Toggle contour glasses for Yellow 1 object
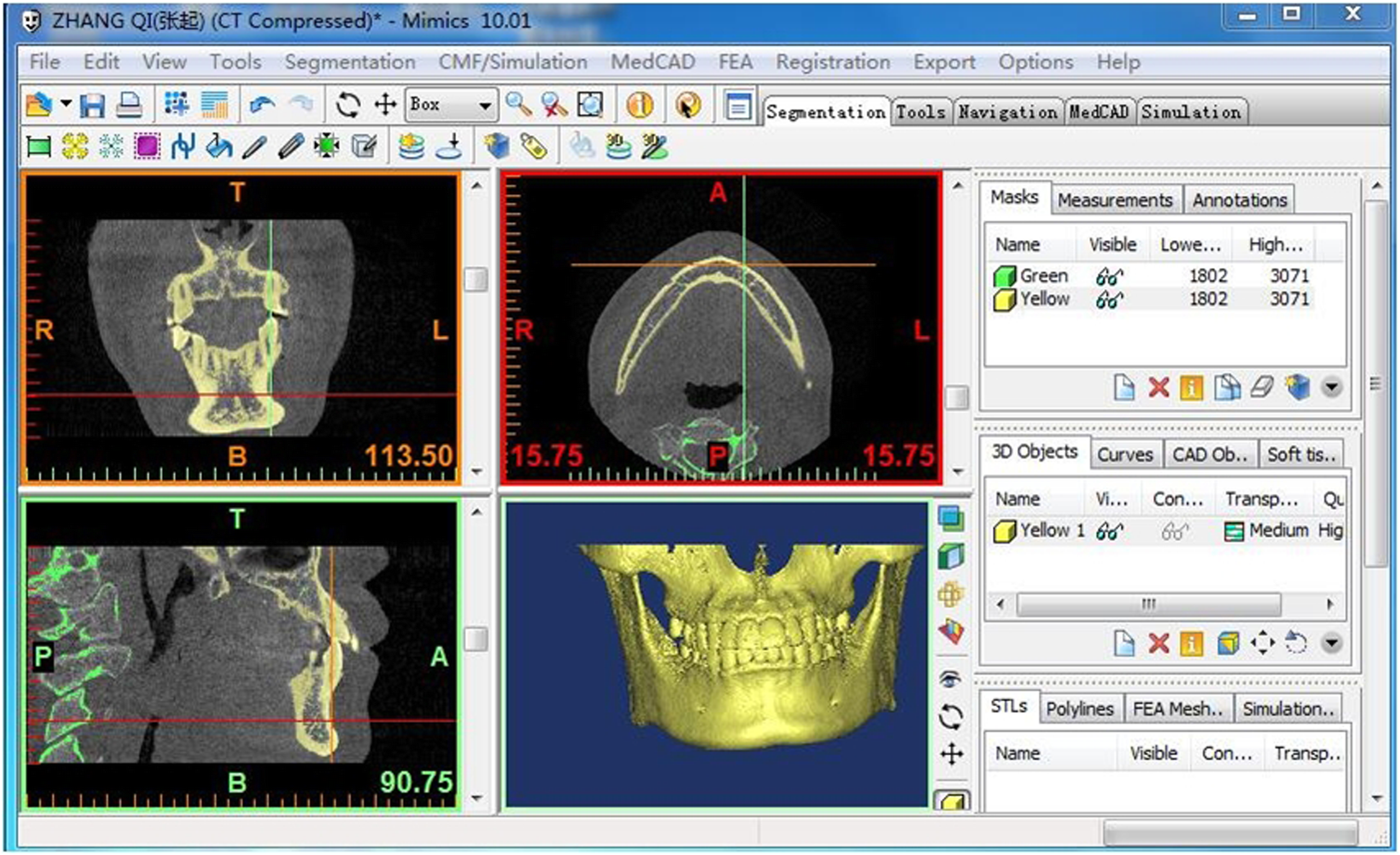The image size is (1400, 855). pyautogui.click(x=1174, y=531)
